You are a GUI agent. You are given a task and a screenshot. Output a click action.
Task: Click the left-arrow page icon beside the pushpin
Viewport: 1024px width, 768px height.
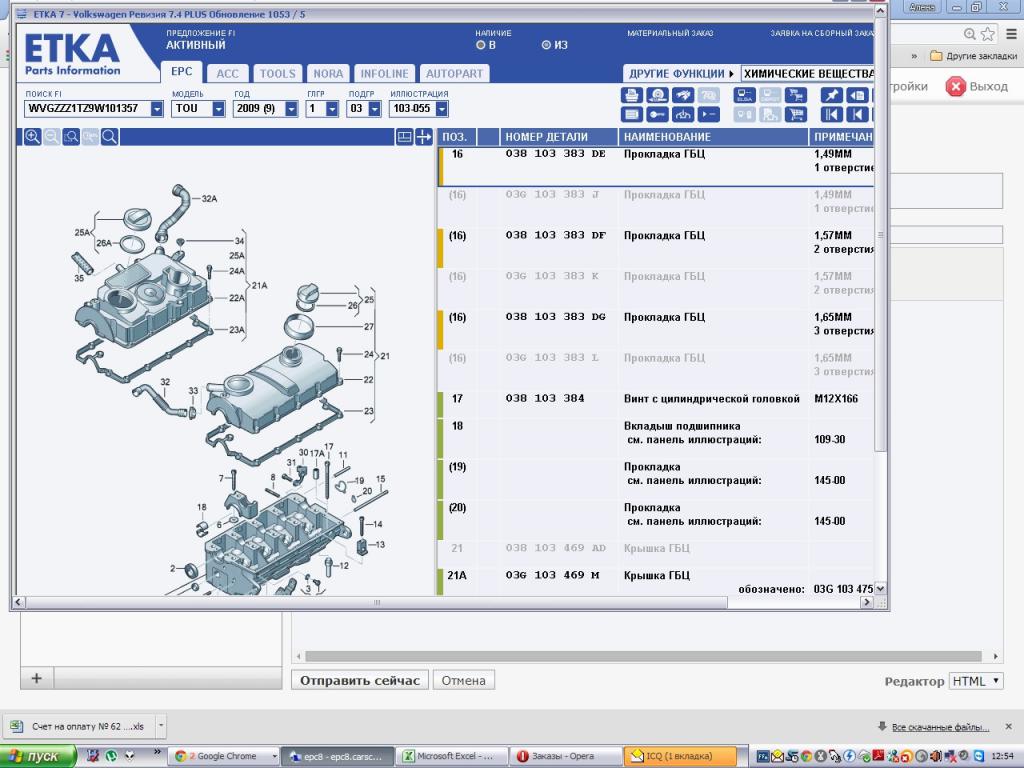pos(857,95)
